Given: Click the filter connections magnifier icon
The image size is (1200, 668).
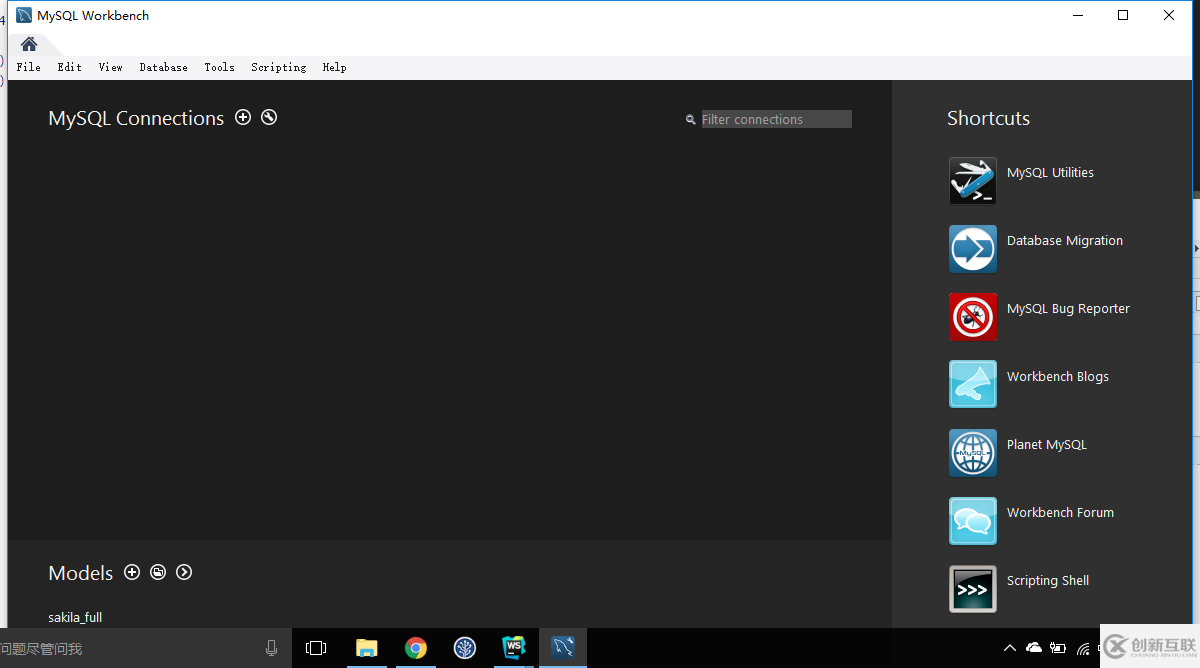Looking at the screenshot, I should point(690,119).
